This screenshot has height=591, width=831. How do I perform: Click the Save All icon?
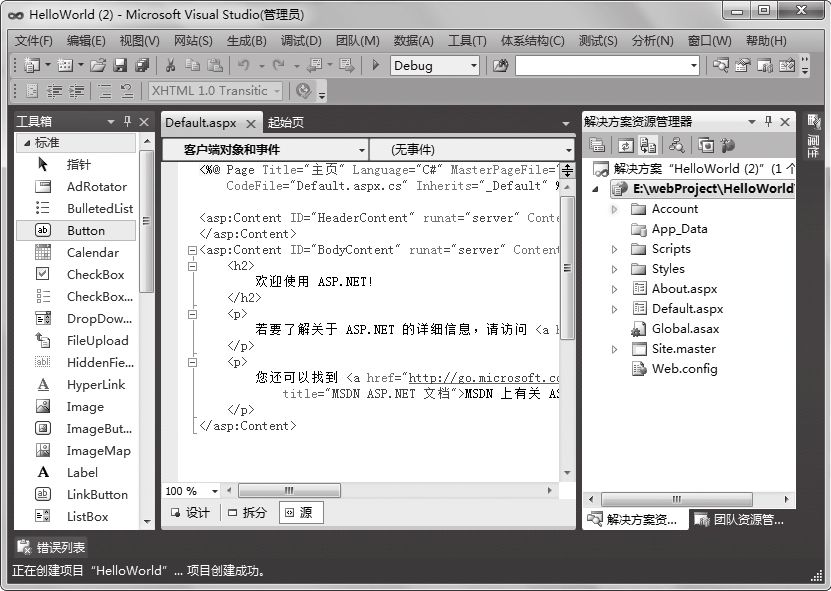click(x=142, y=65)
